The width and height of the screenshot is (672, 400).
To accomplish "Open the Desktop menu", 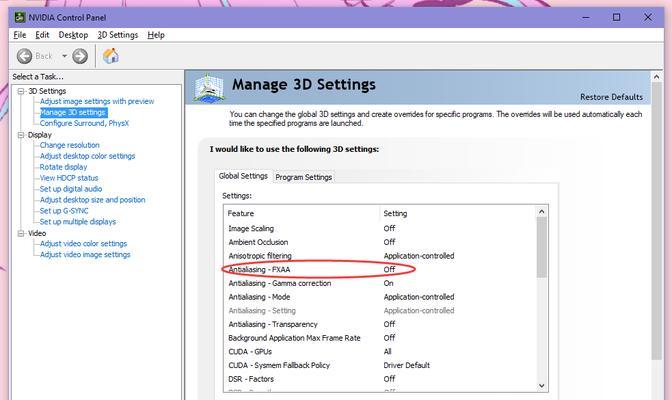I will pyautogui.click(x=73, y=35).
